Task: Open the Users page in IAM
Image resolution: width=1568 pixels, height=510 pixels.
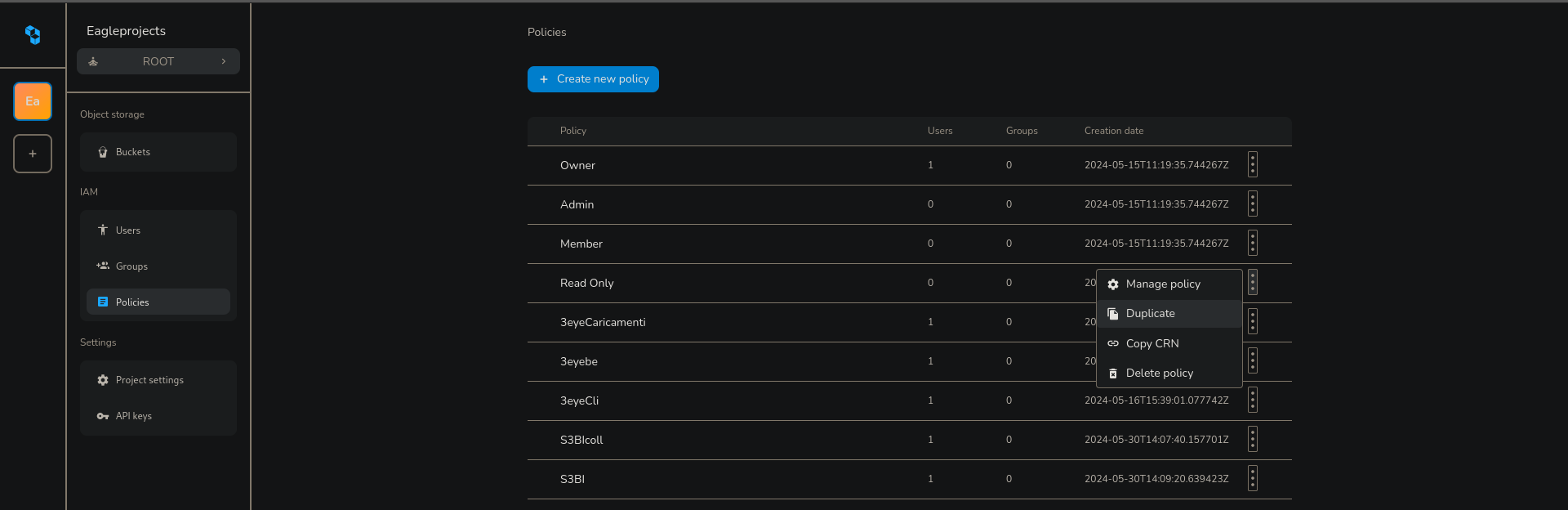Action: pyautogui.click(x=128, y=230)
